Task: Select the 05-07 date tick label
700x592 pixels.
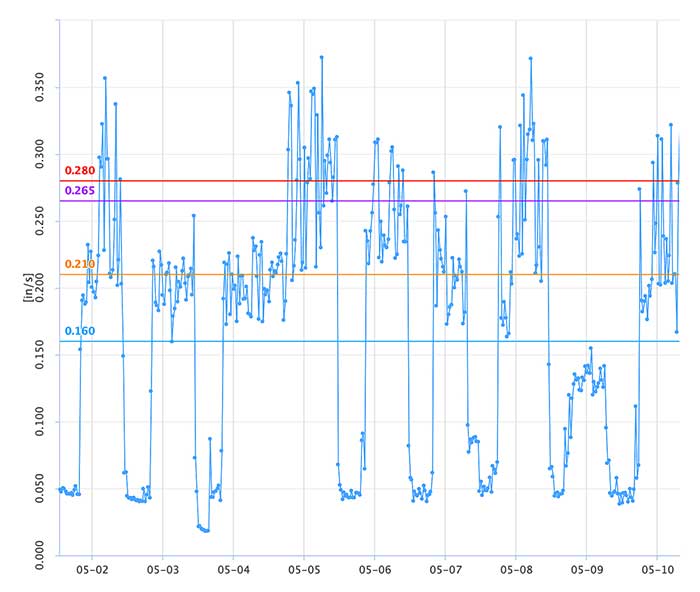Action: (446, 570)
